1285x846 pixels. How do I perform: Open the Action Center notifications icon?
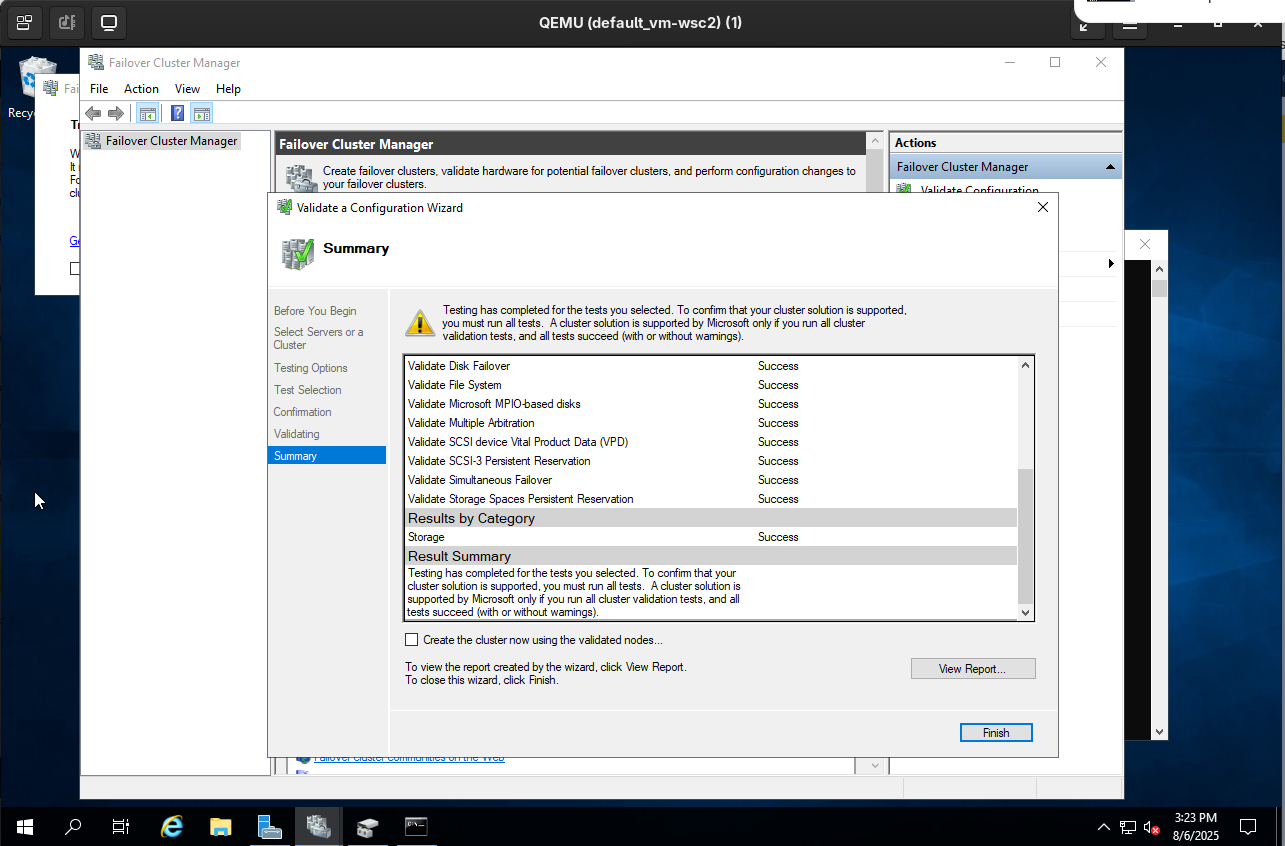tap(1248, 827)
